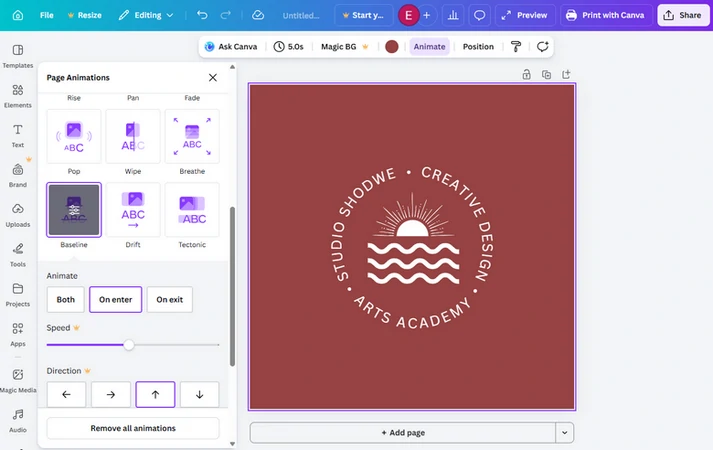This screenshot has width=713, height=450.
Task: Check cloud save status icon
Action: click(x=258, y=15)
